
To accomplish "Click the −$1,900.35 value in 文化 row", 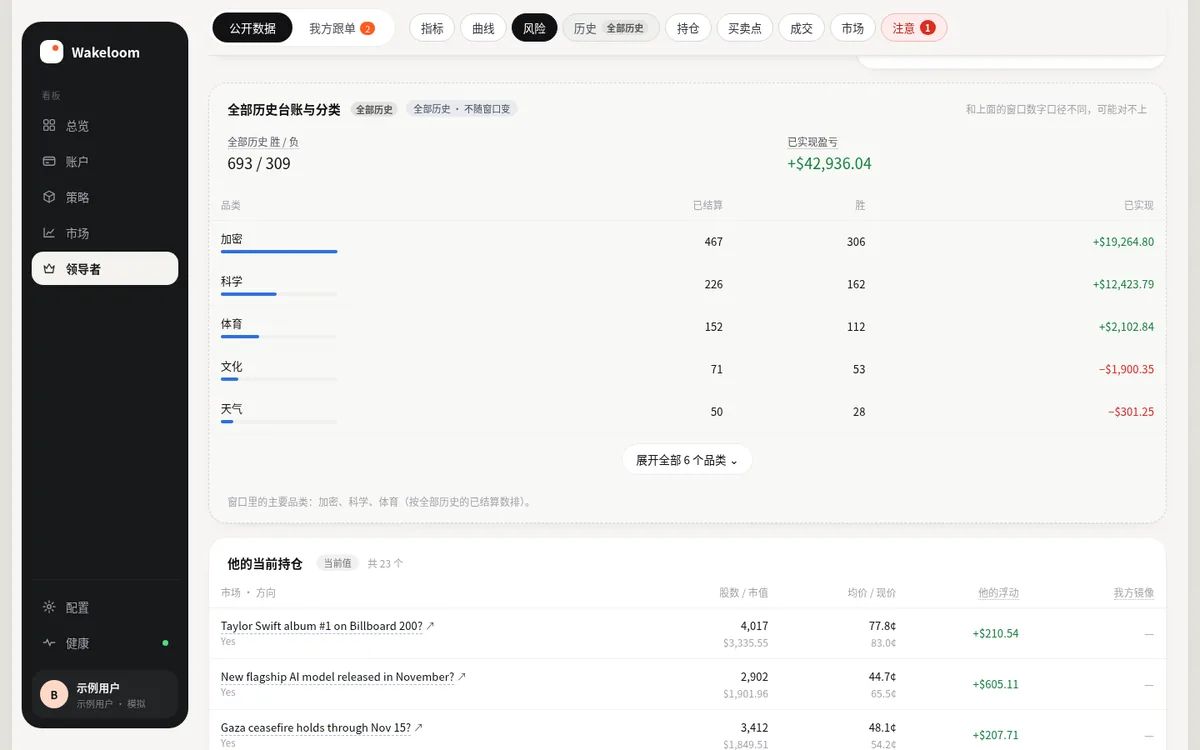I will [1126, 369].
